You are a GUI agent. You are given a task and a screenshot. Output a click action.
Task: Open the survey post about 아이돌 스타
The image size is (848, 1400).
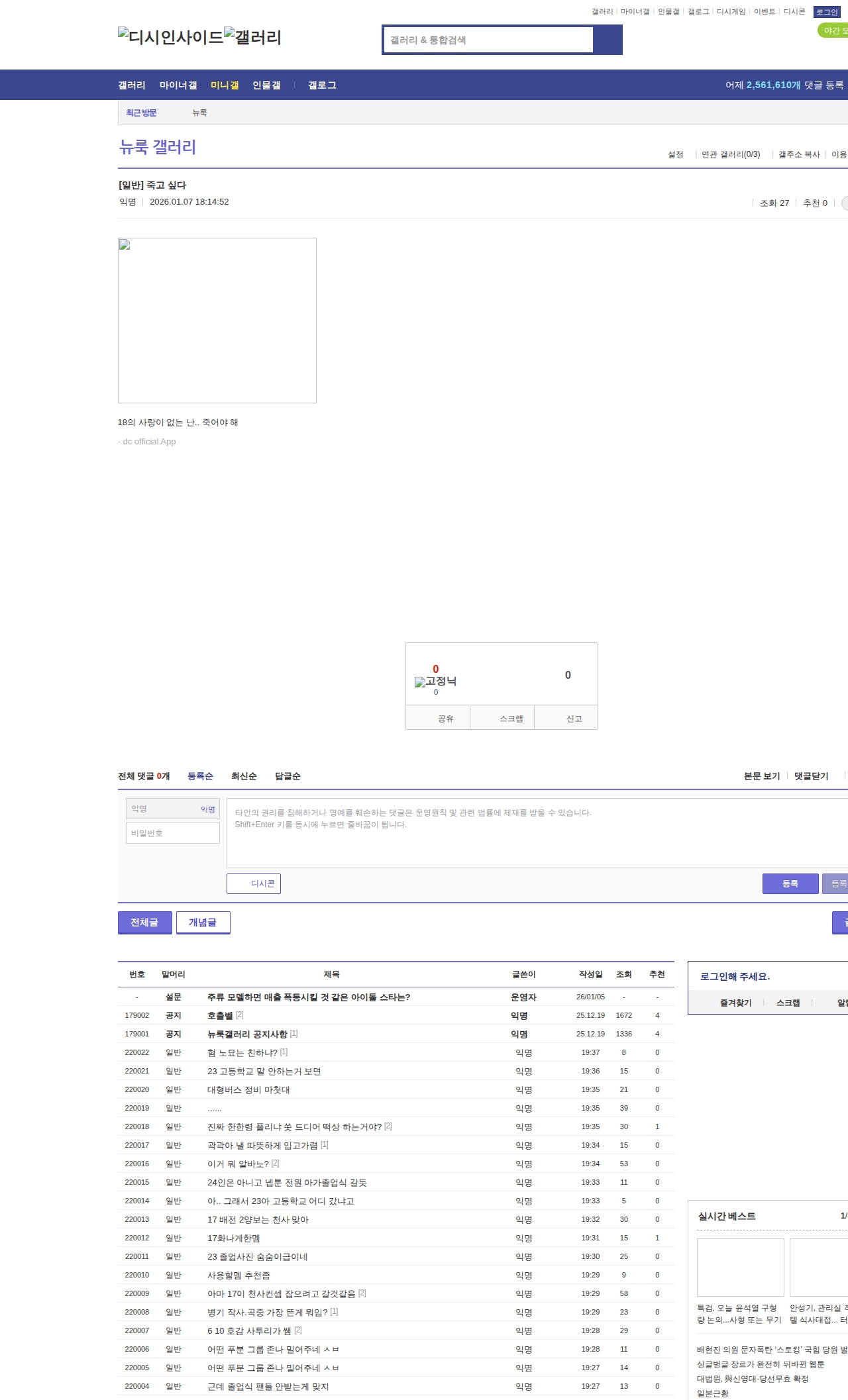[x=309, y=997]
